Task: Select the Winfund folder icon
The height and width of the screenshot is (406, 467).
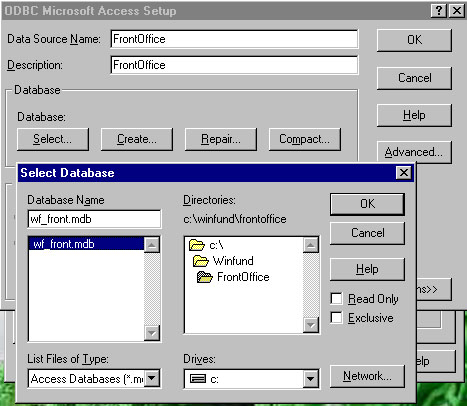Action: coord(201,261)
